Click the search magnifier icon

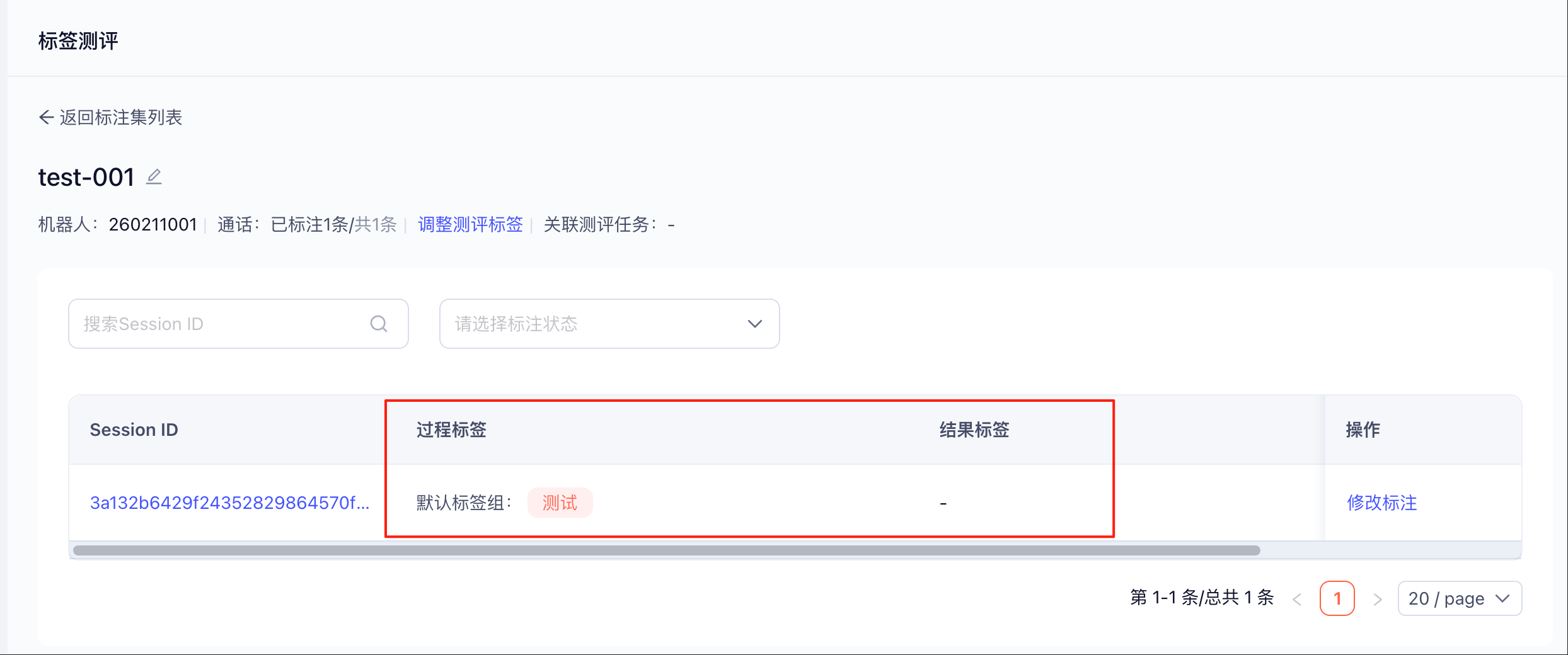(379, 324)
